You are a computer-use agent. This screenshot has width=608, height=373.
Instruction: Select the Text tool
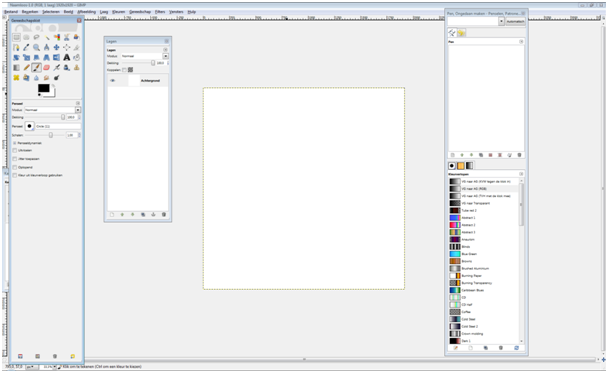click(67, 57)
